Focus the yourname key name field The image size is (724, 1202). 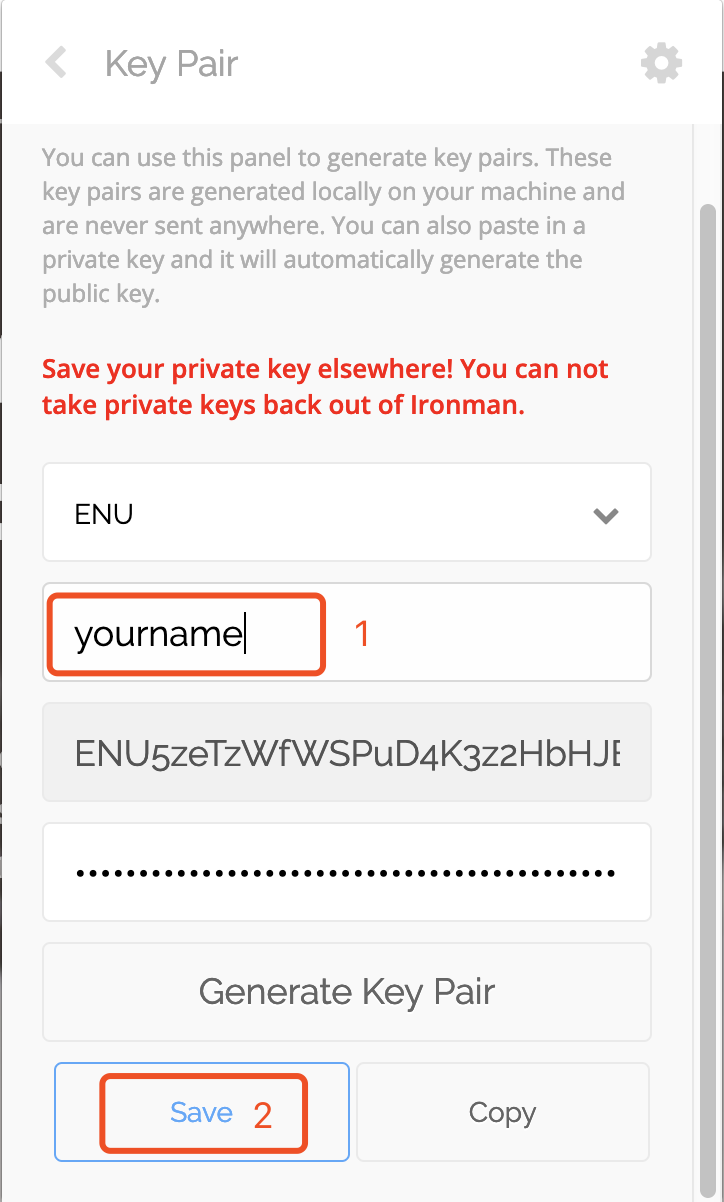pyautogui.click(x=347, y=632)
